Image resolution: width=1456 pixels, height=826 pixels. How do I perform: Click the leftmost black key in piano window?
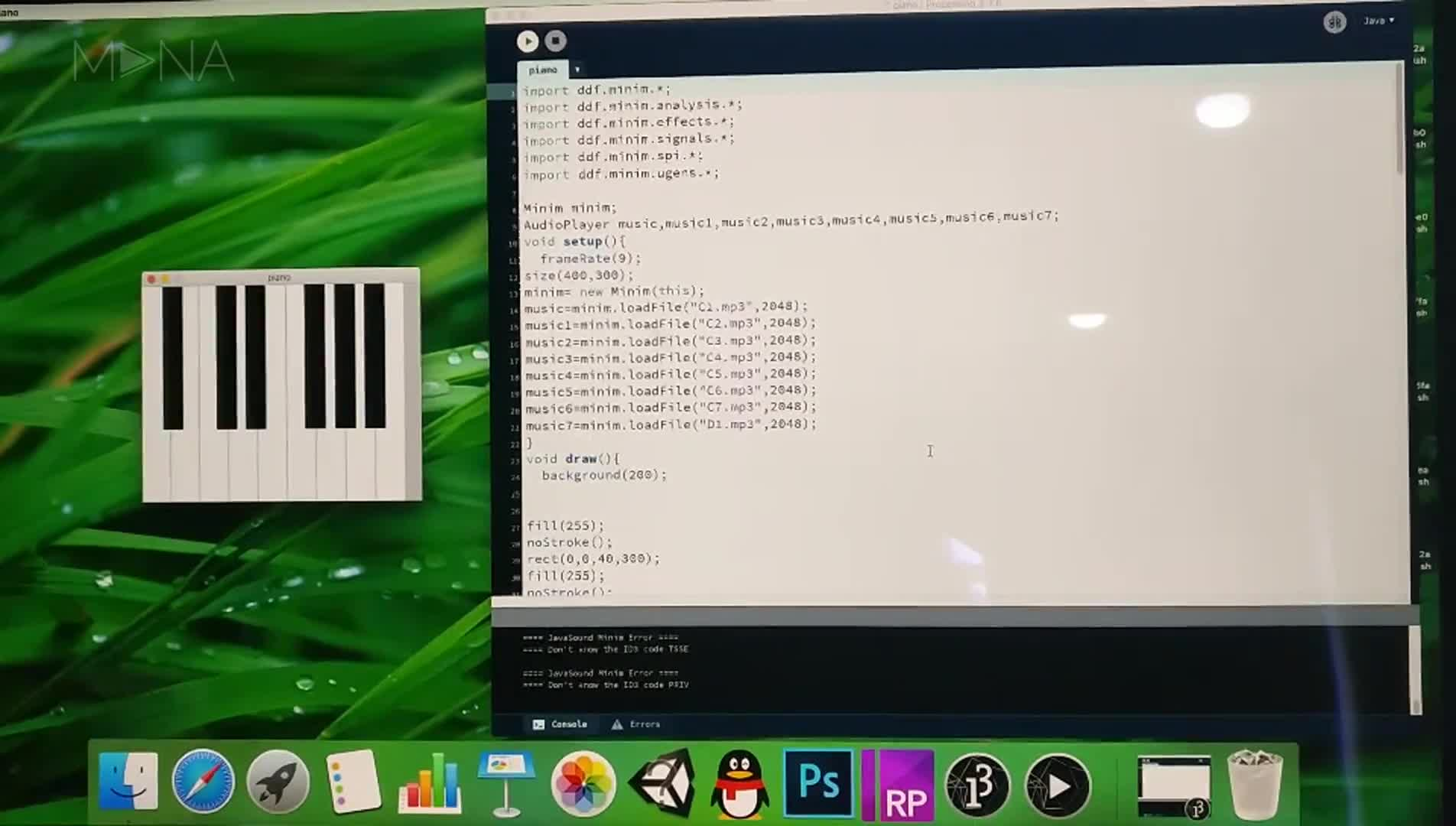click(x=173, y=358)
